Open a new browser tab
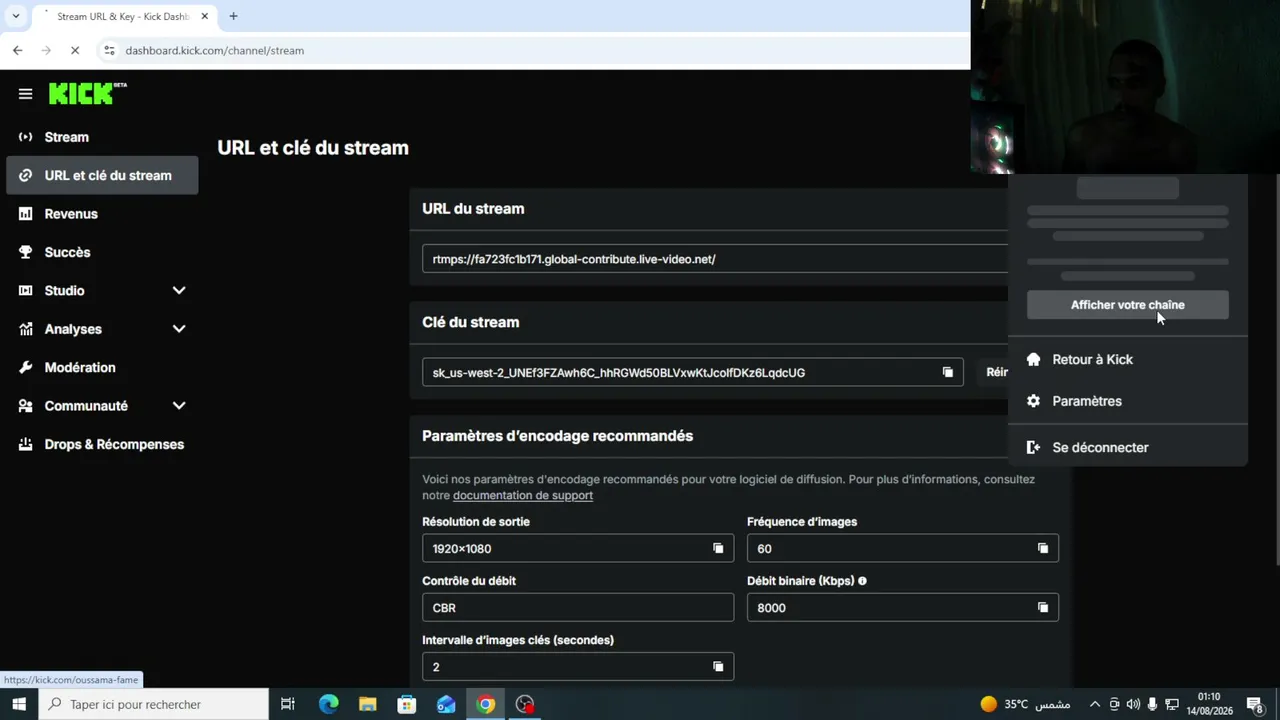Viewport: 1280px width, 720px height. point(233,16)
